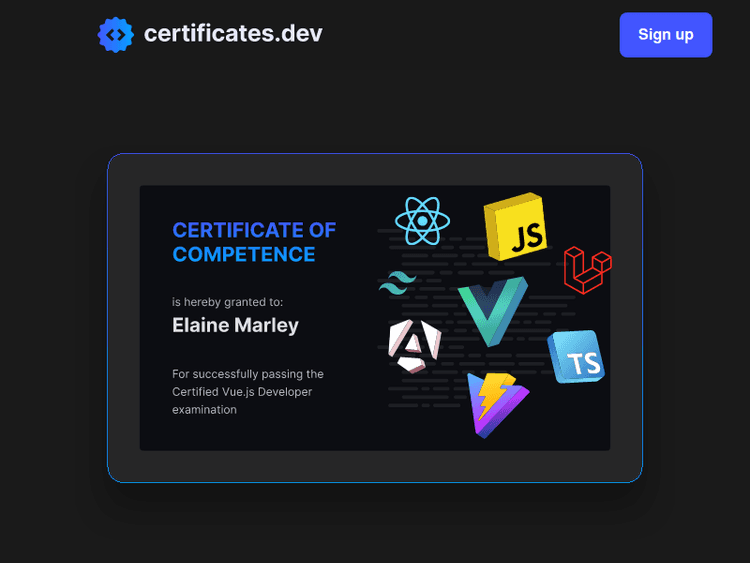Viewport: 750px width, 563px height.
Task: Click the 'Certified Vue.js Developer' text line
Action: pos(242,392)
